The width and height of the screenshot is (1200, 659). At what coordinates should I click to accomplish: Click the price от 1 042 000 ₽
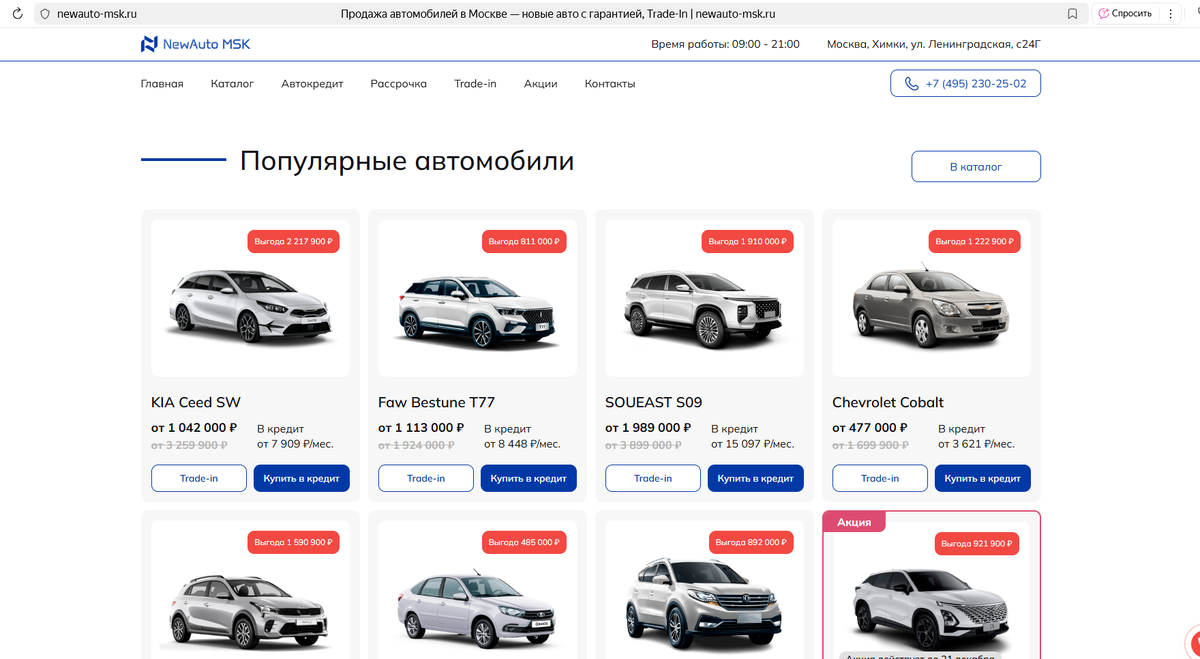[x=195, y=427]
